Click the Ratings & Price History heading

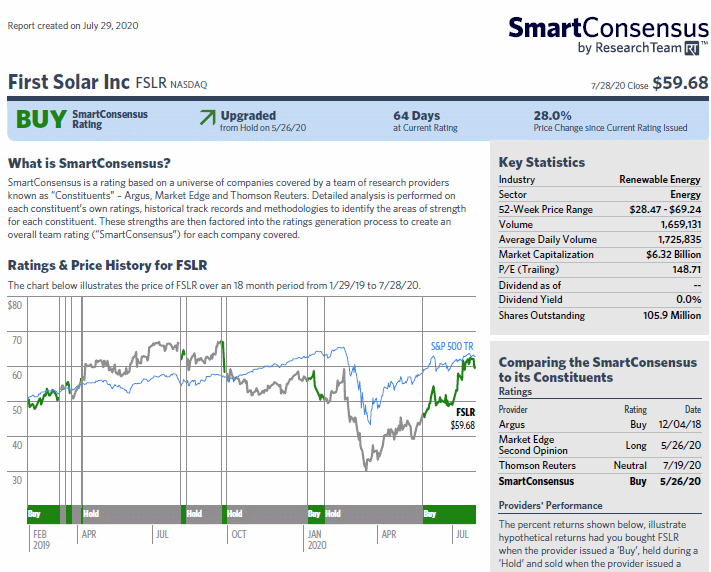tap(107, 265)
